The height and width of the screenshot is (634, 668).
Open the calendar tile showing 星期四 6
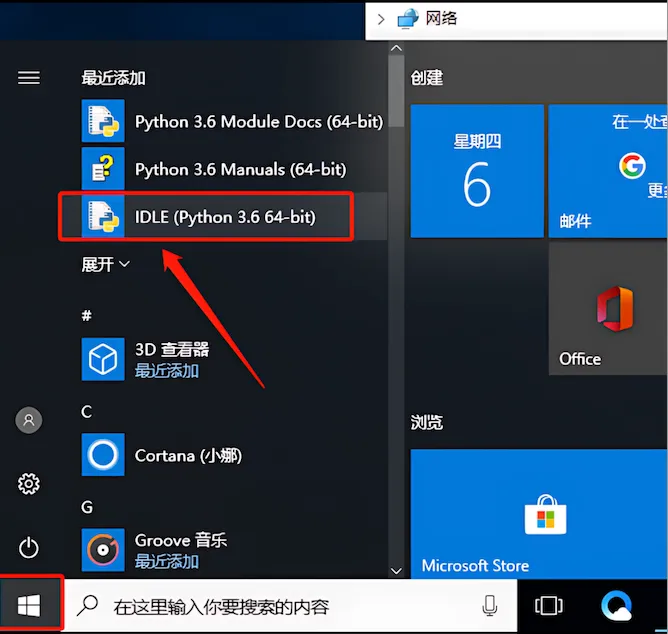coord(477,171)
